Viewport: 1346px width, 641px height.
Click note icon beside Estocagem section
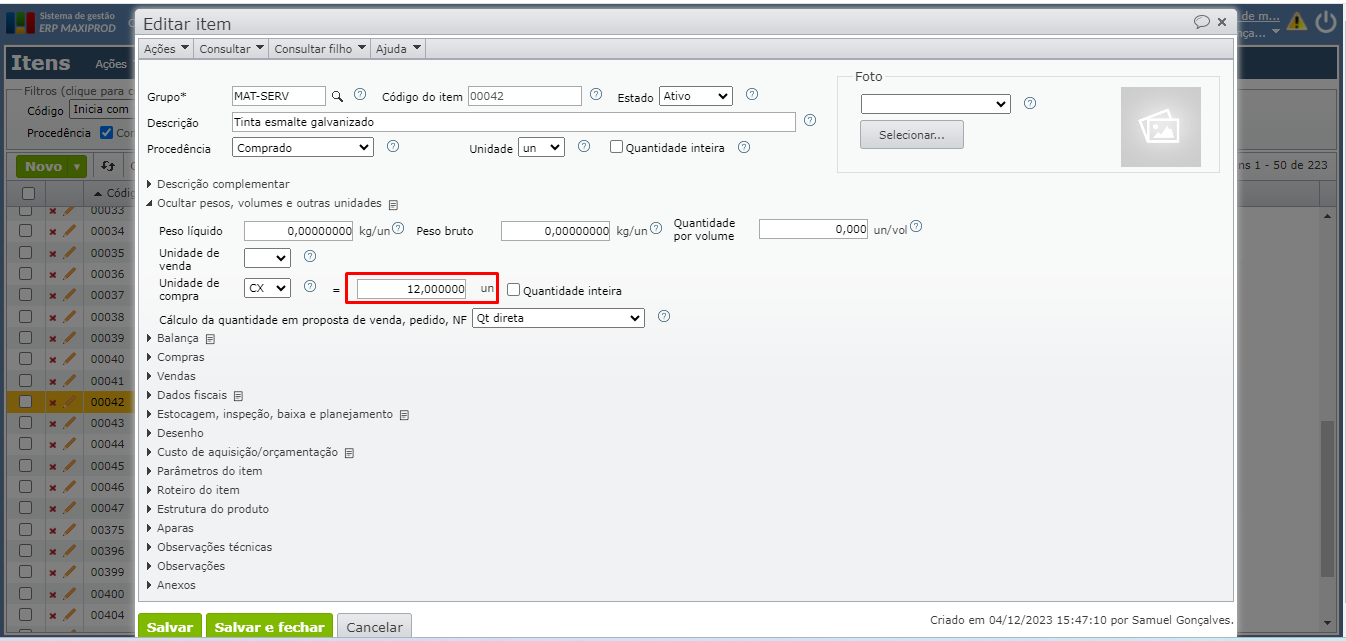404,415
